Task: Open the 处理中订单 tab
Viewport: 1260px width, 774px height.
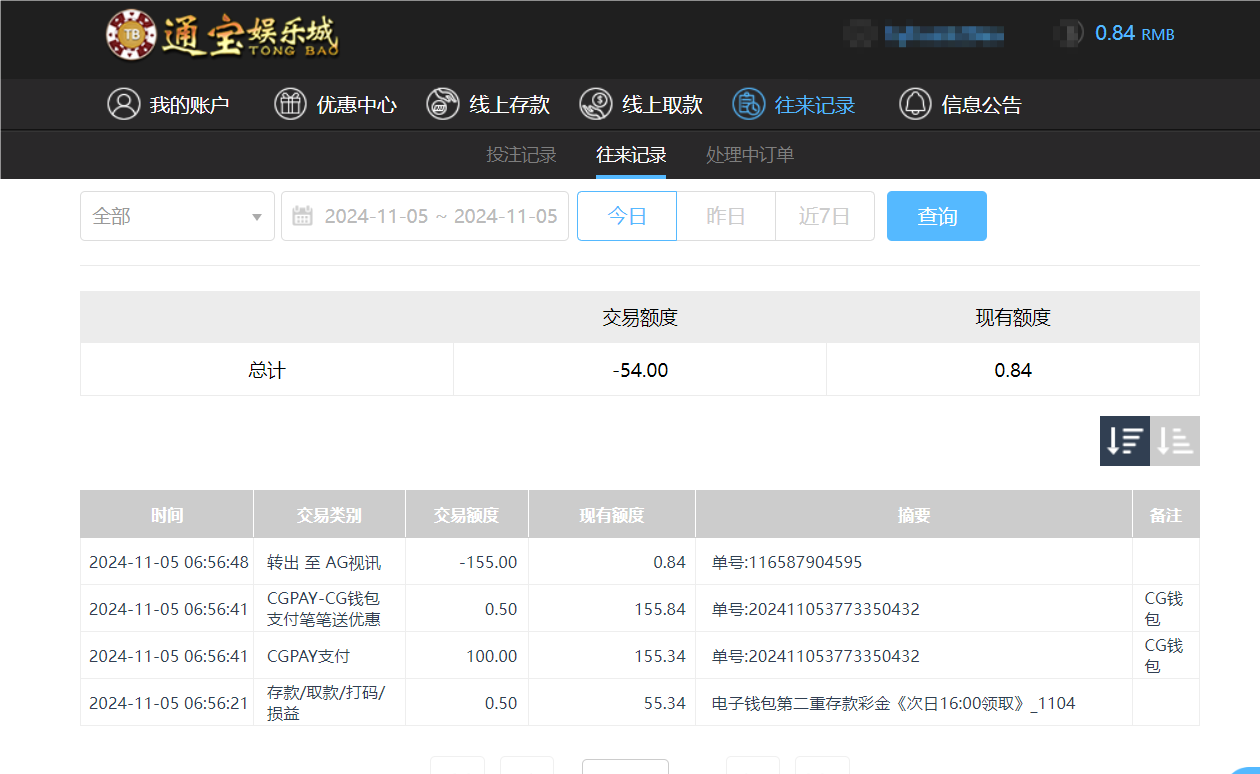Action: tap(749, 155)
